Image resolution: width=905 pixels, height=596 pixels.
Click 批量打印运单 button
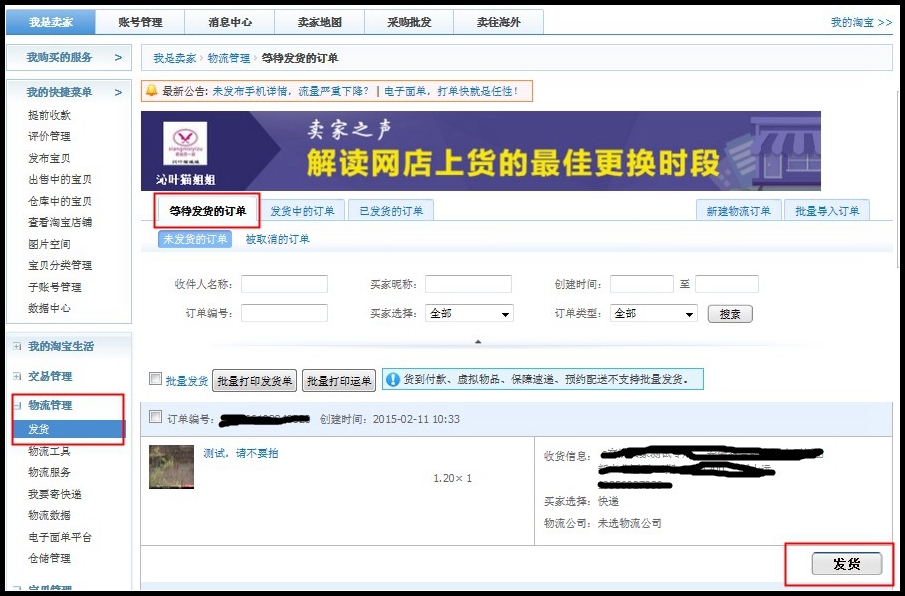click(339, 381)
